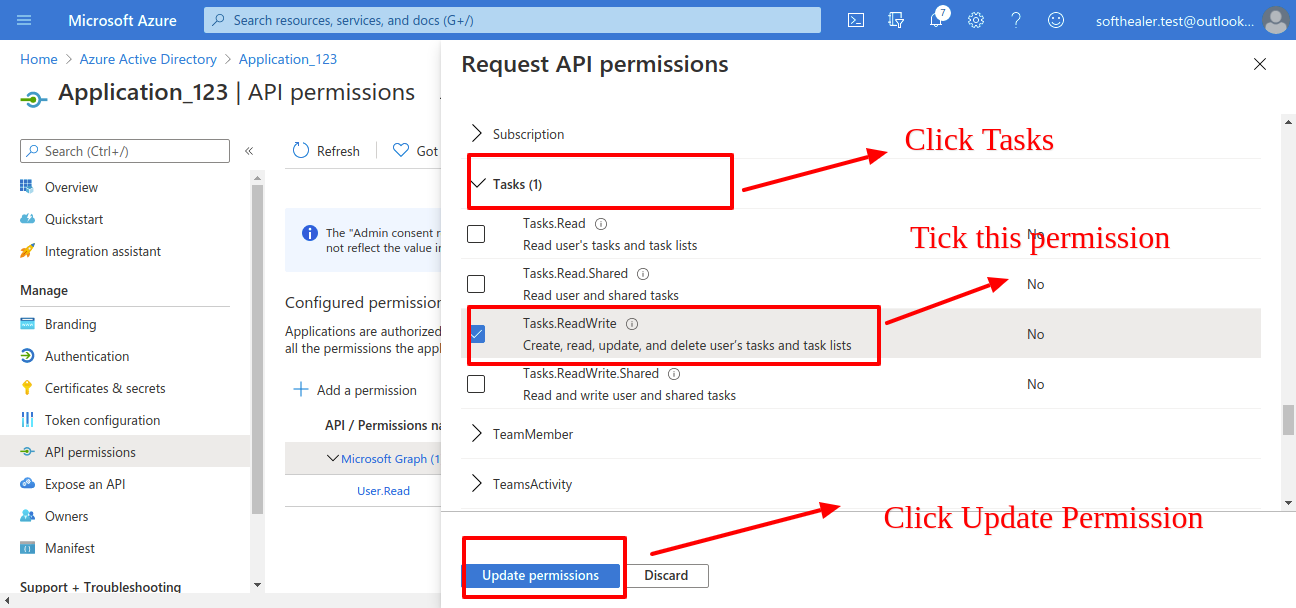The width and height of the screenshot is (1296, 608).
Task: Show info for Tasks.ReadWrite.Shared permission
Action: [674, 374]
